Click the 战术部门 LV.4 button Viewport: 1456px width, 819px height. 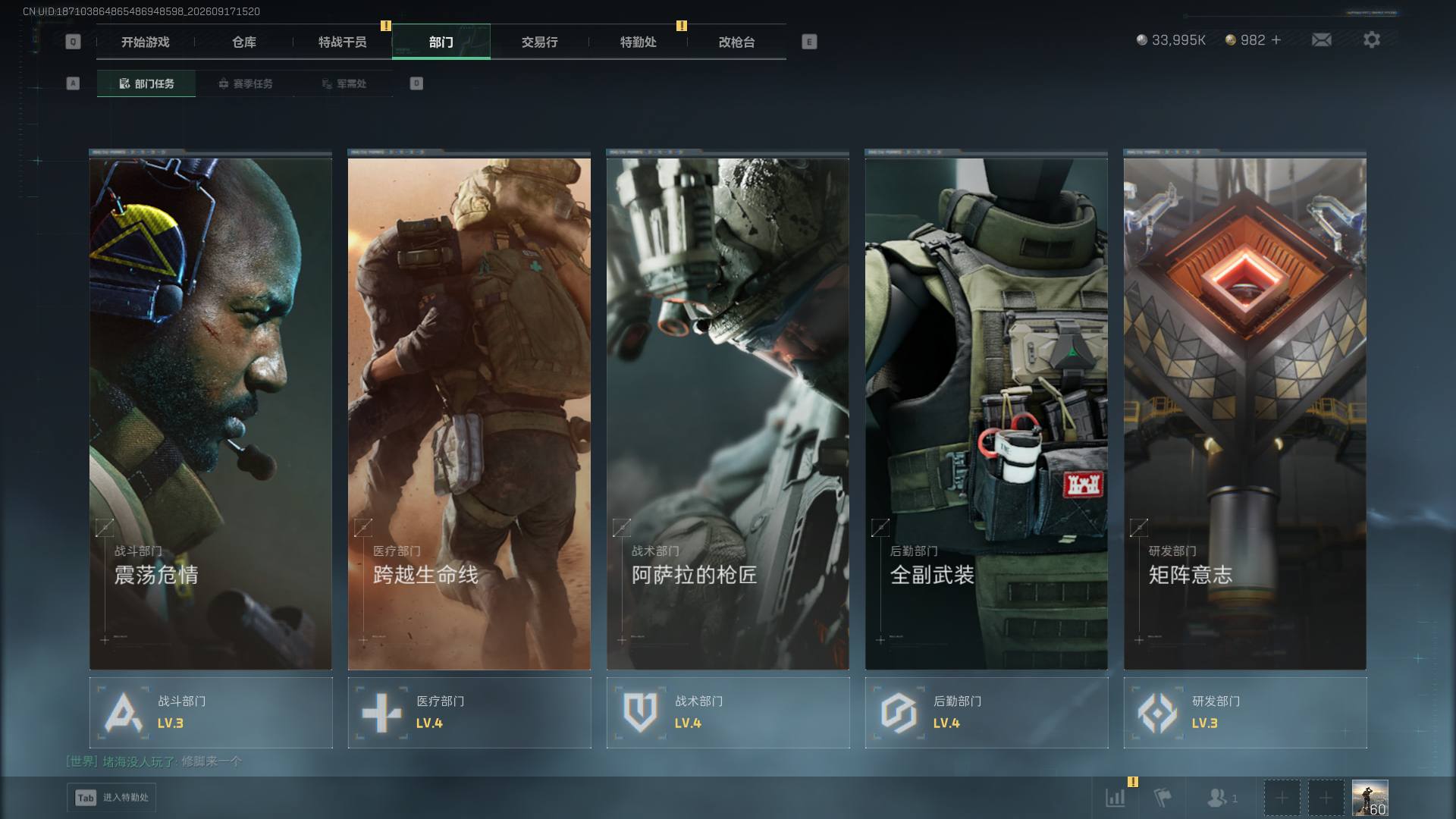click(x=728, y=713)
